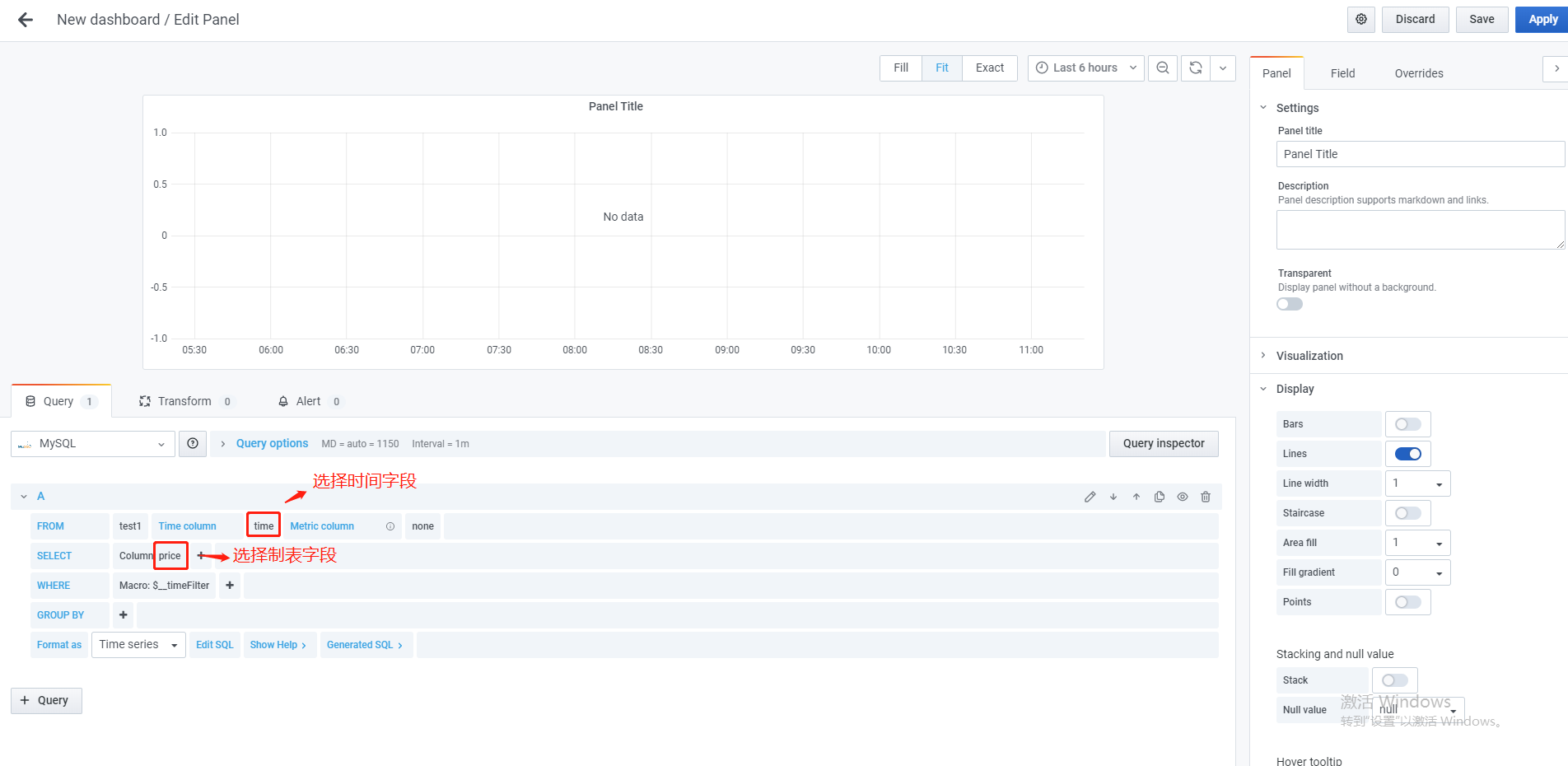Viewport: 1568px width, 766px height.
Task: Delete query A with trash icon
Action: (1206, 497)
